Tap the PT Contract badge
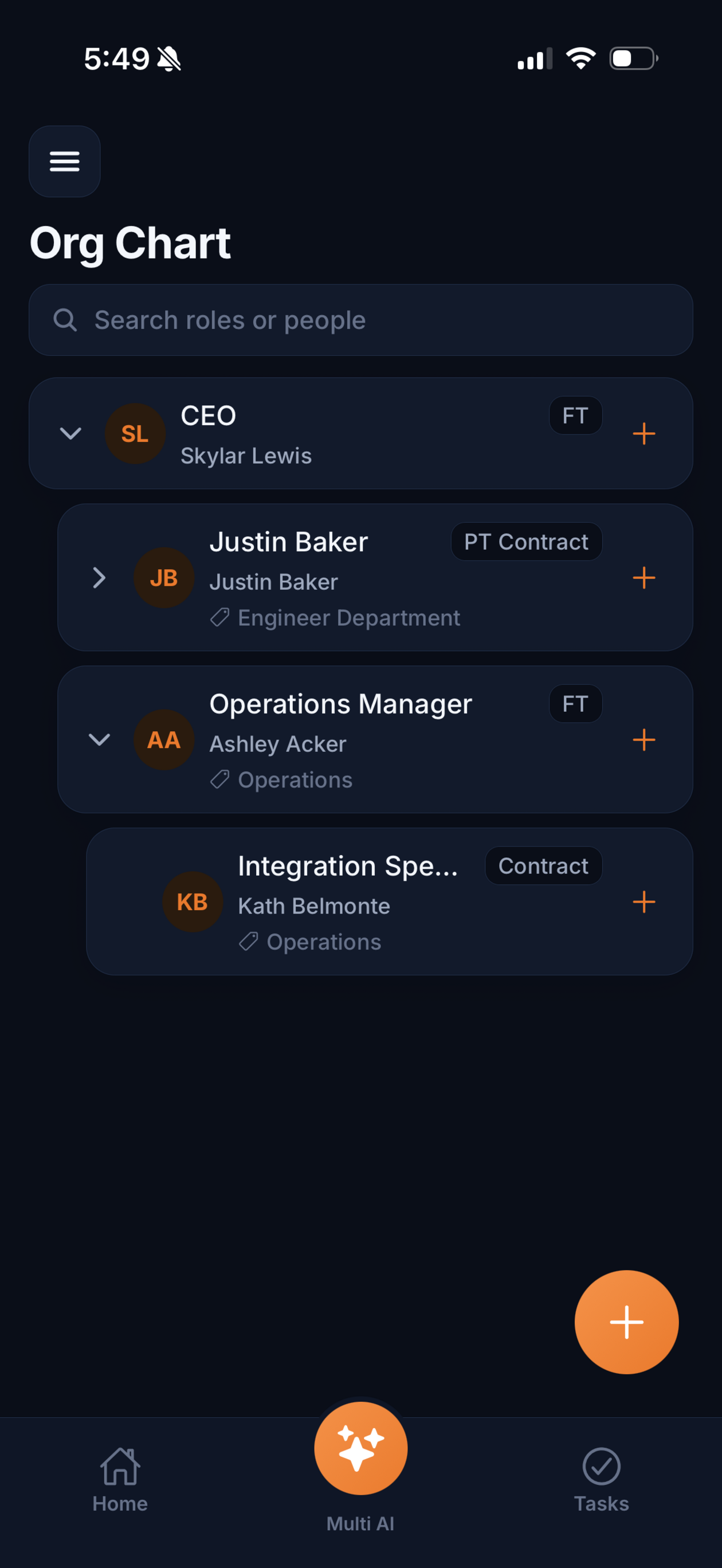This screenshot has width=722, height=1568. tap(527, 542)
